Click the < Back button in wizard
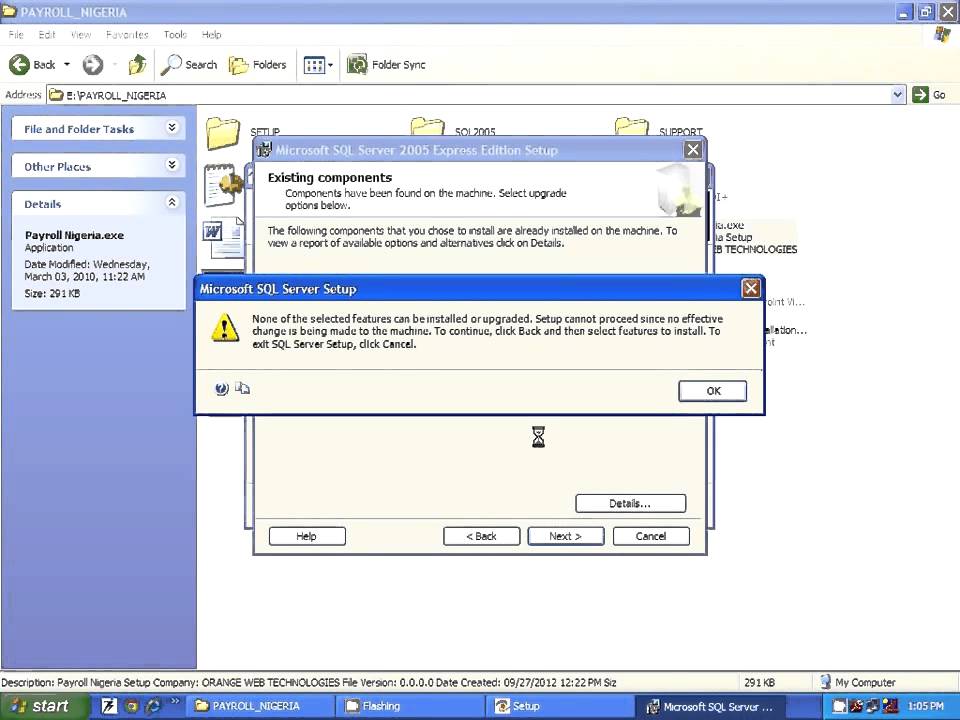 [481, 536]
